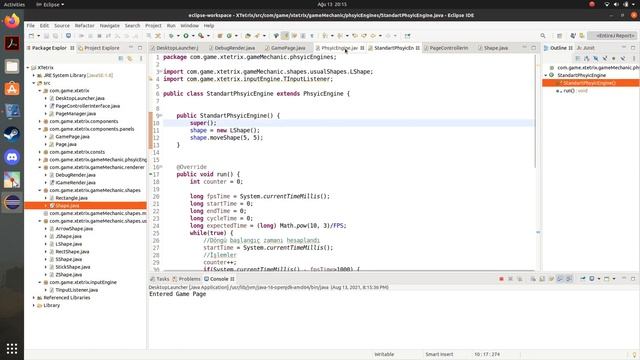Open the Navigate menu
The height and width of the screenshot is (360, 640).
(109, 25)
